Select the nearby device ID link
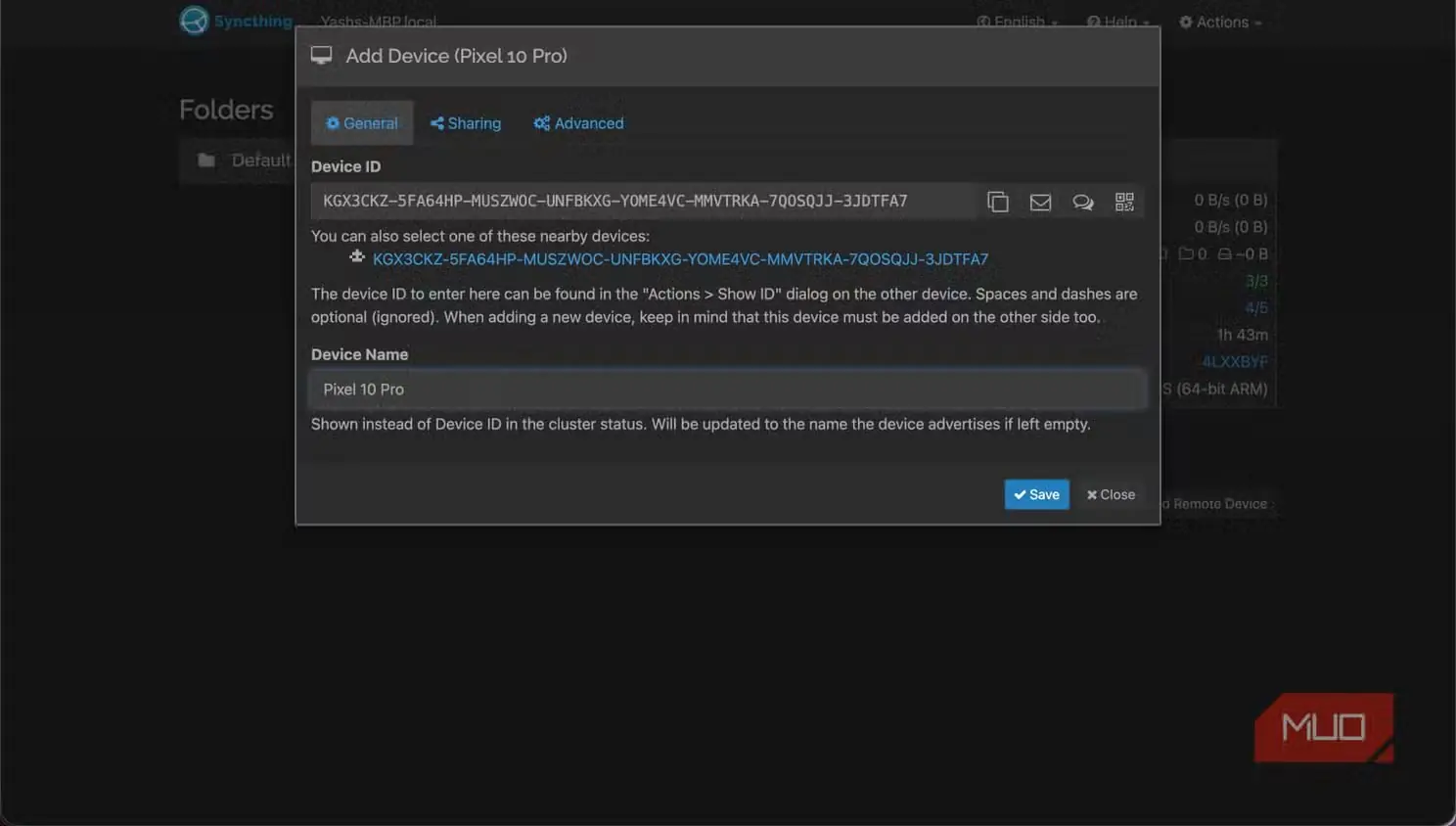The image size is (1456, 826). click(x=680, y=259)
